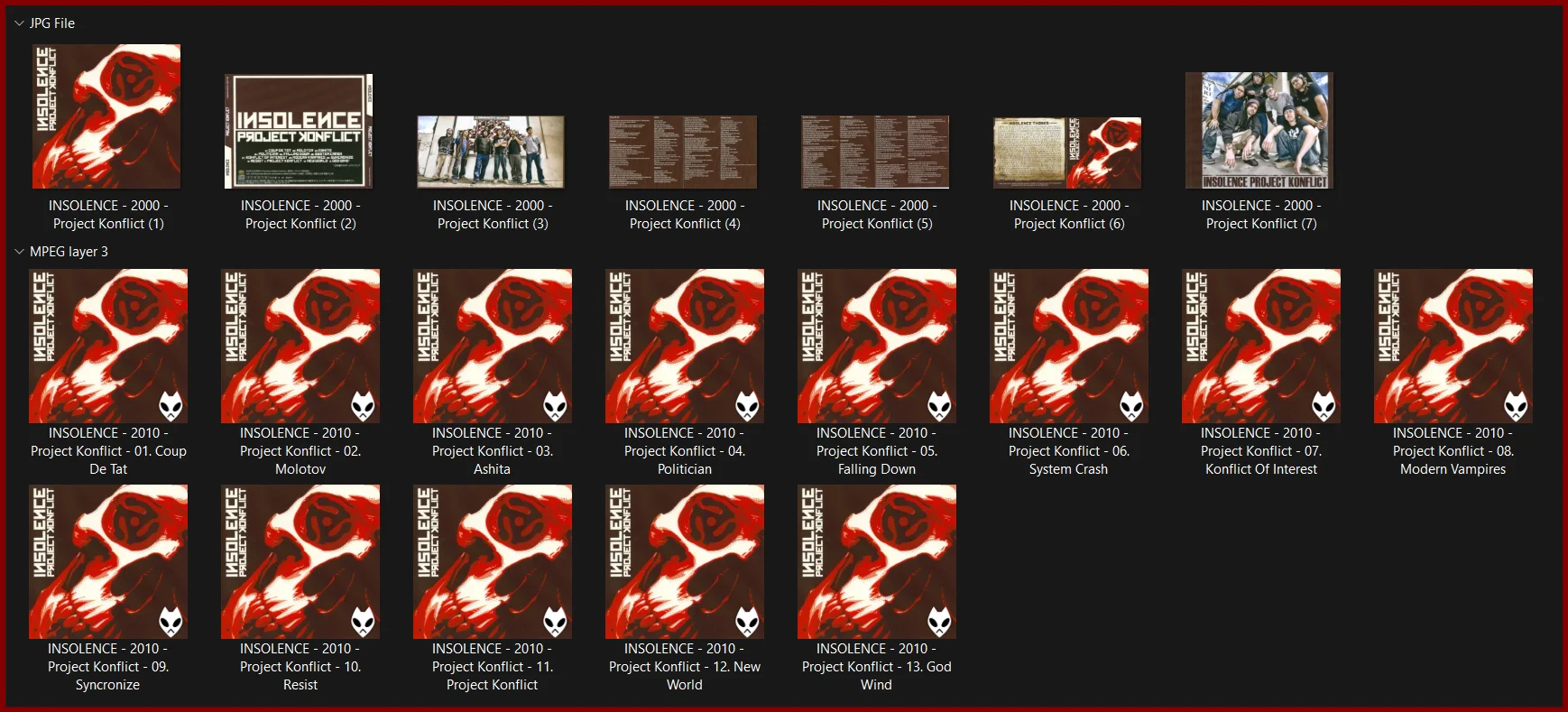The height and width of the screenshot is (712, 1568).
Task: Select 13. God Wind MP3 icon
Action: 877,561
